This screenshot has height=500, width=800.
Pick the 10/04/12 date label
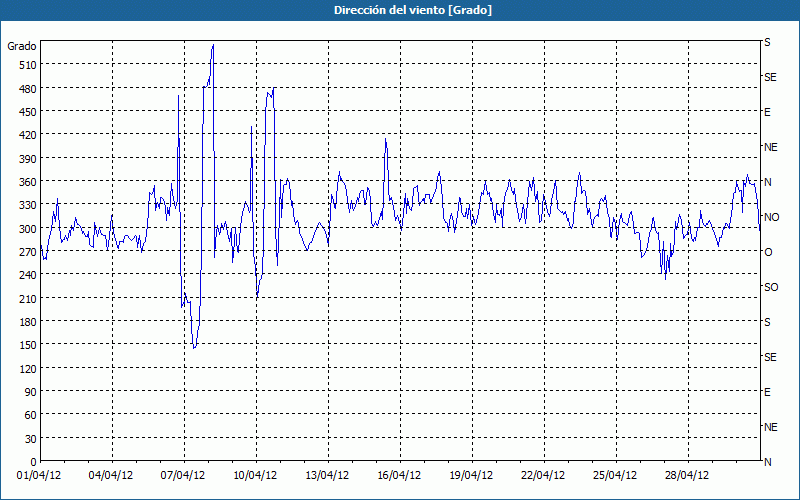point(255,476)
